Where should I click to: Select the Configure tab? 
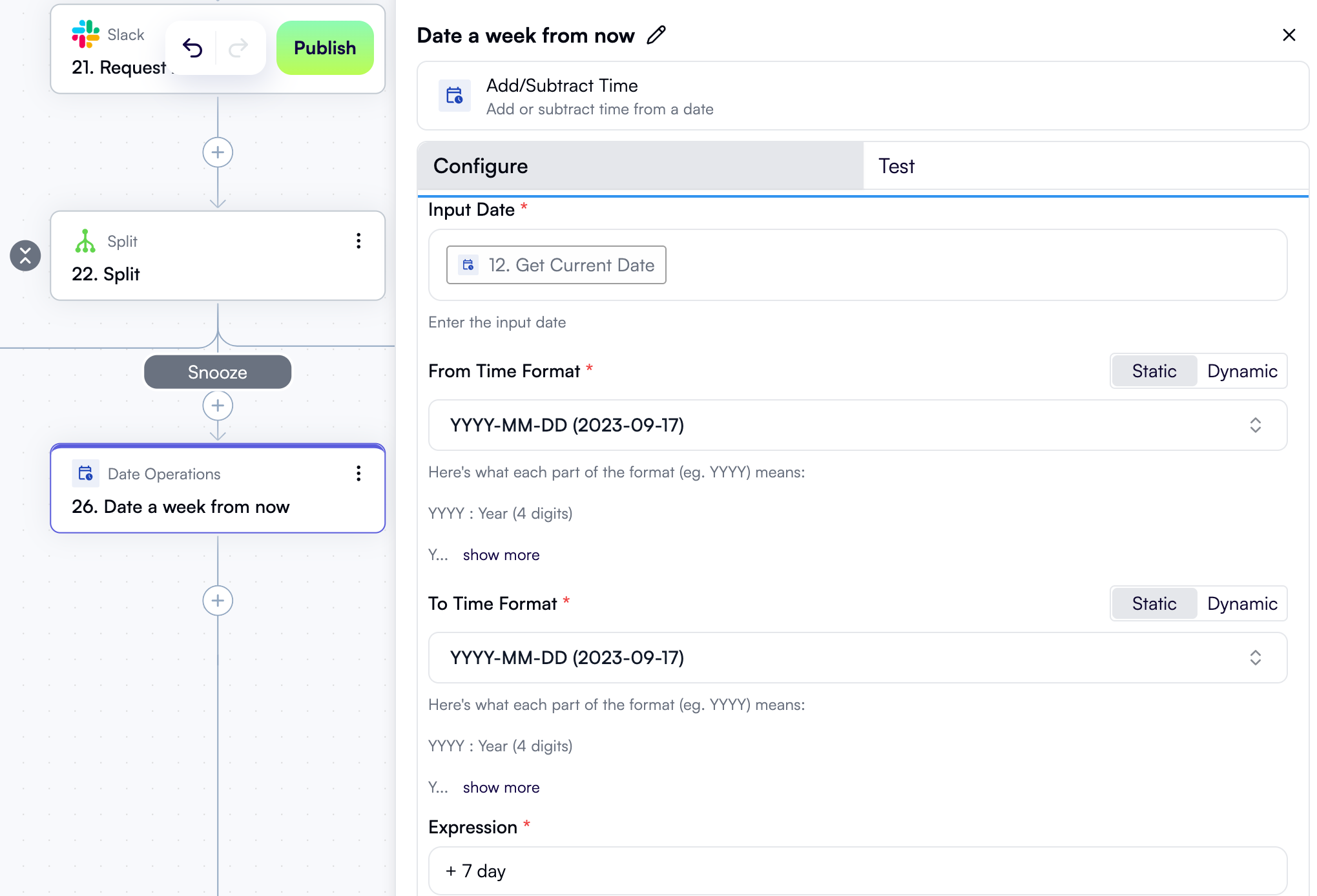pyautogui.click(x=480, y=166)
